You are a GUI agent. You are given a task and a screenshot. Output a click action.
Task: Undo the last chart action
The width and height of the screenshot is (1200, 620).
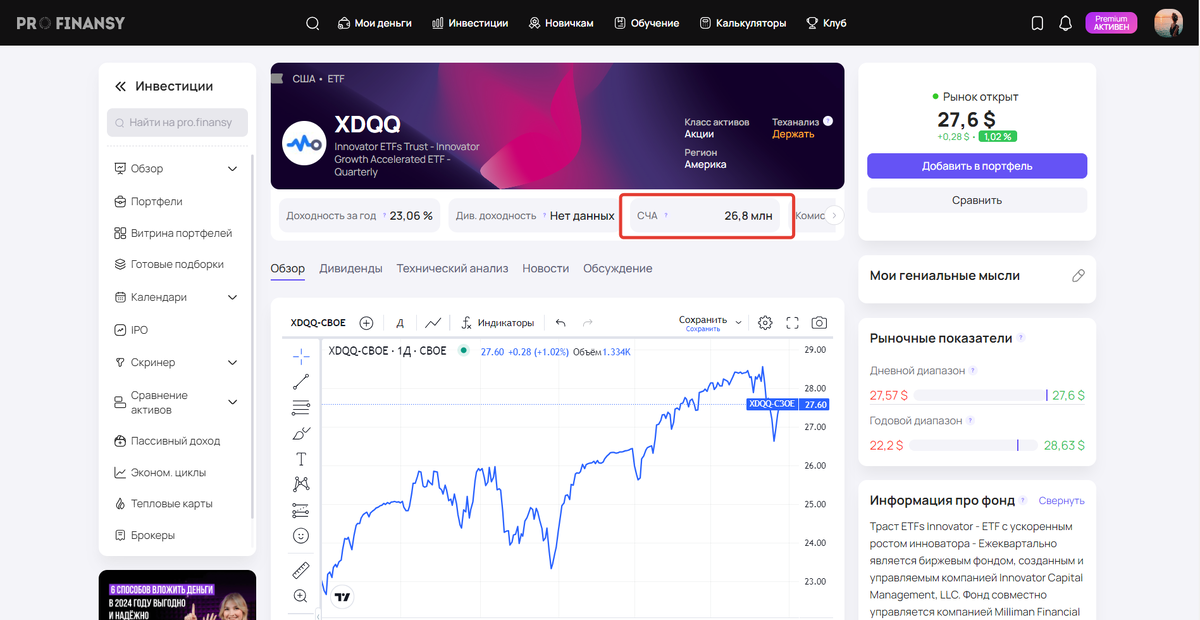click(560, 323)
